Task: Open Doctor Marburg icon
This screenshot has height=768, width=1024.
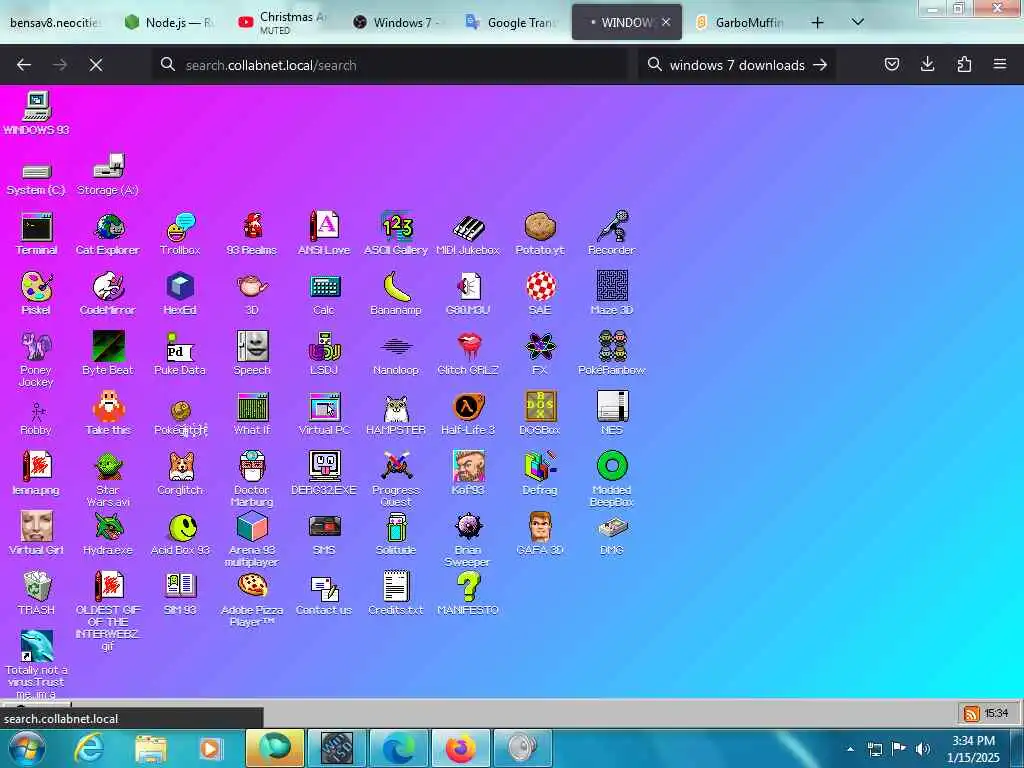Action: pos(252,479)
